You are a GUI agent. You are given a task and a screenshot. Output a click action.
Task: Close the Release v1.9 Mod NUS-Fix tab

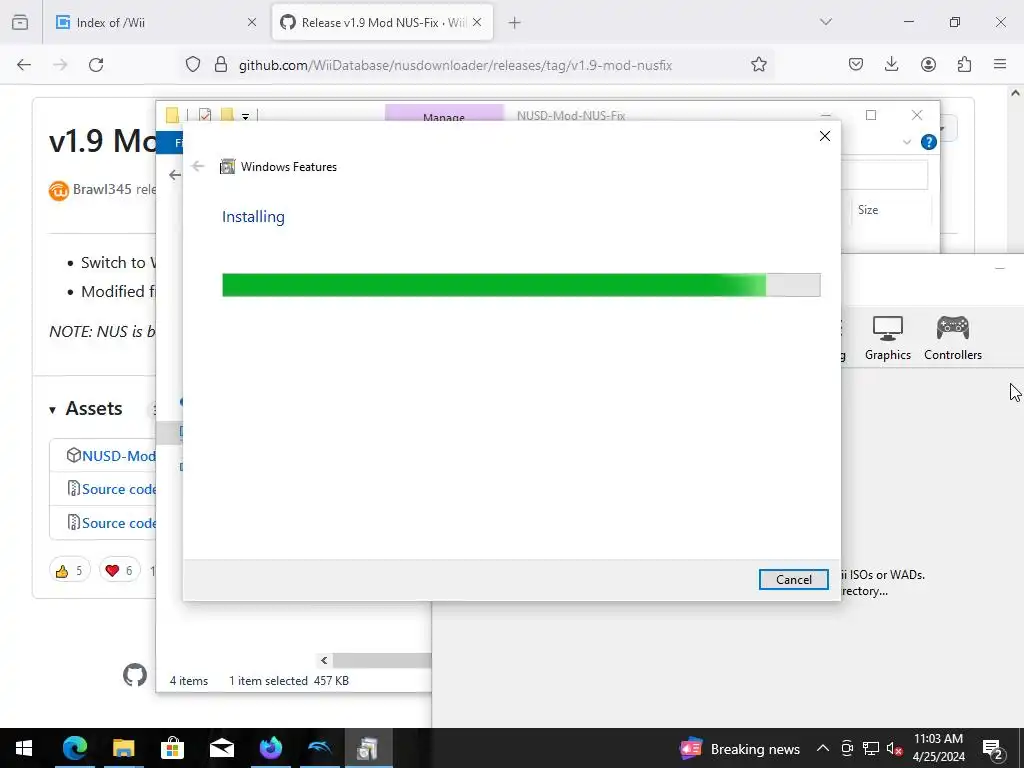[477, 22]
